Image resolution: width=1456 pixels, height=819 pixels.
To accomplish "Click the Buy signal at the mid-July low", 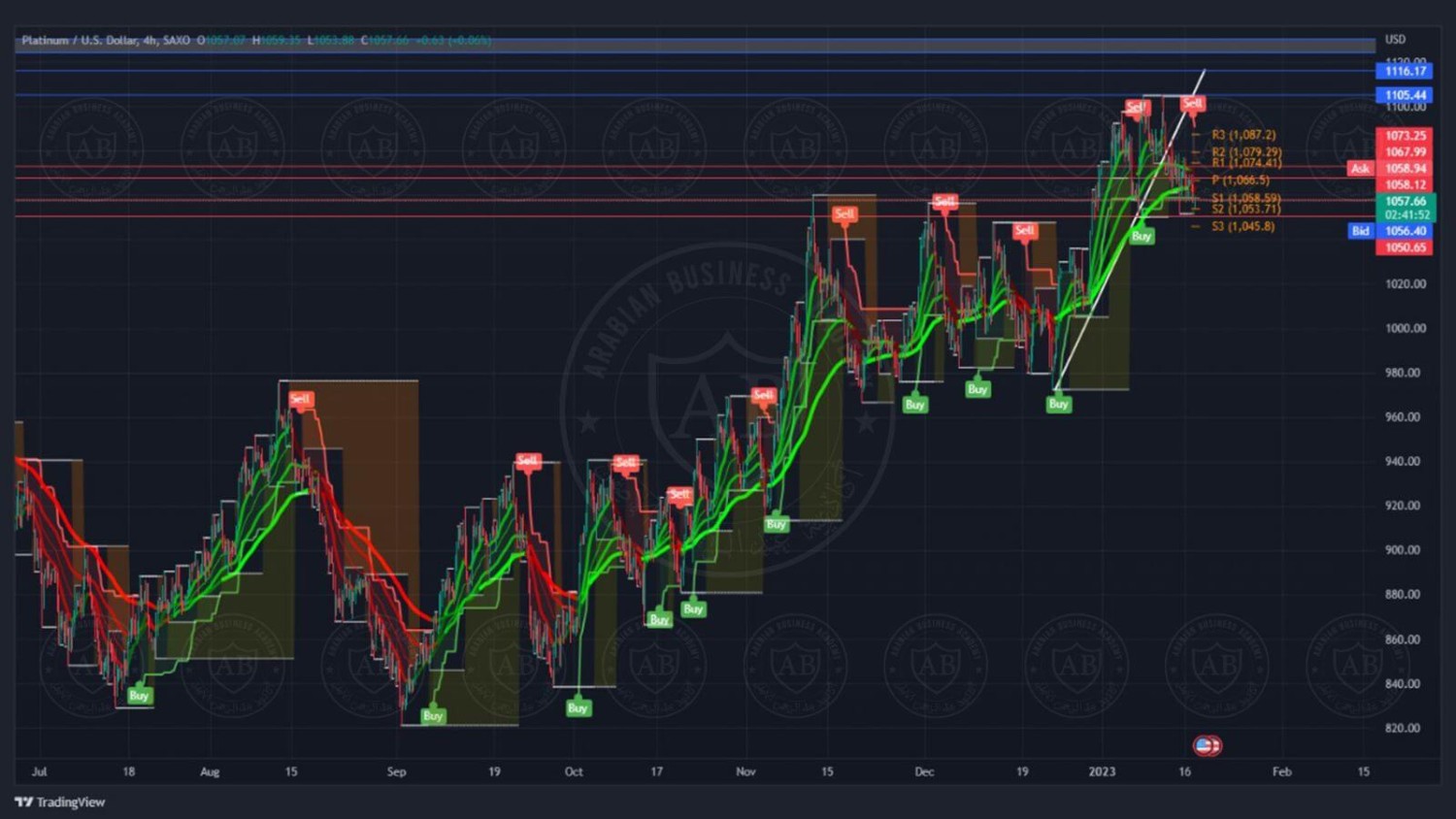I will click(139, 696).
